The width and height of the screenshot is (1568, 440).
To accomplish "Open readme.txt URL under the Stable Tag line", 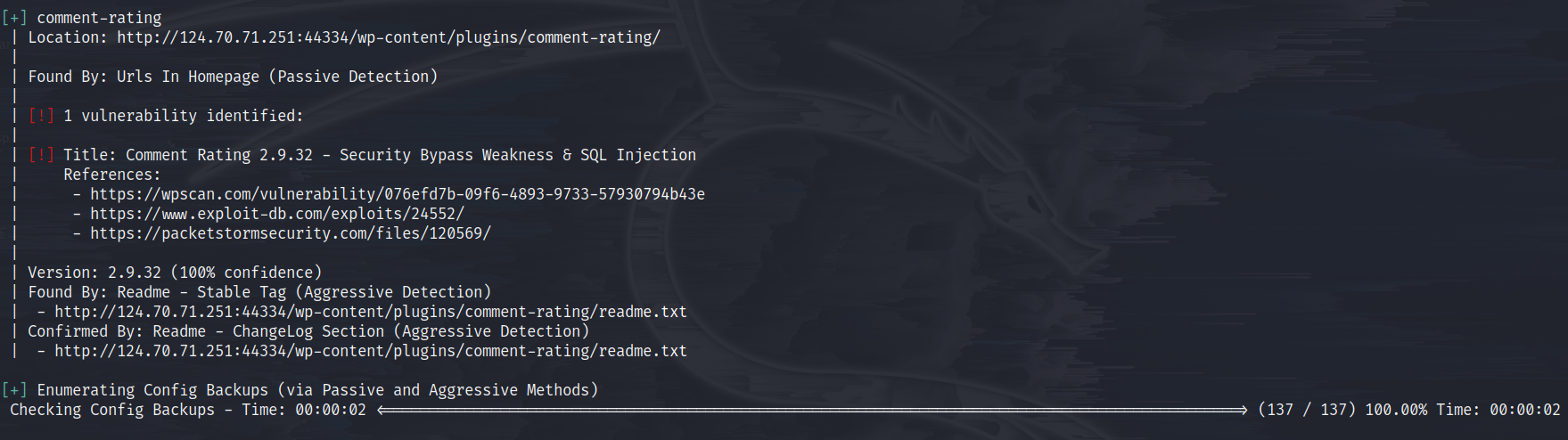I will [370, 312].
